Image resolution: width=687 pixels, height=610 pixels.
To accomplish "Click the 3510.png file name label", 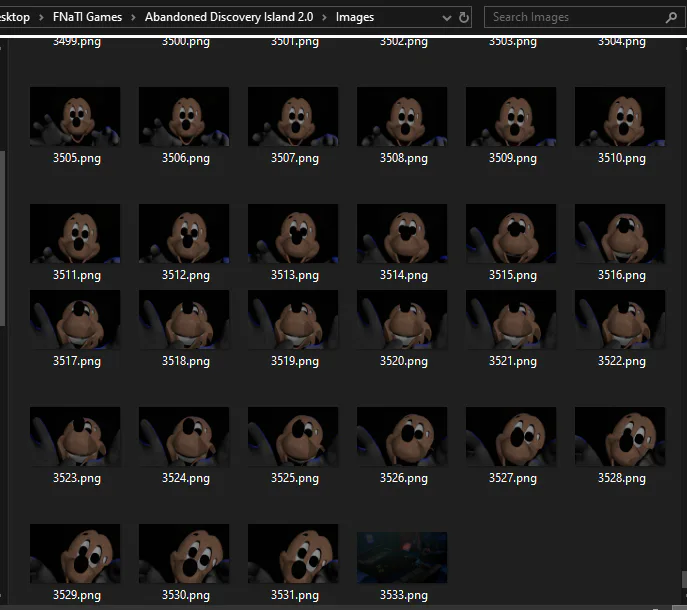I will point(622,158).
